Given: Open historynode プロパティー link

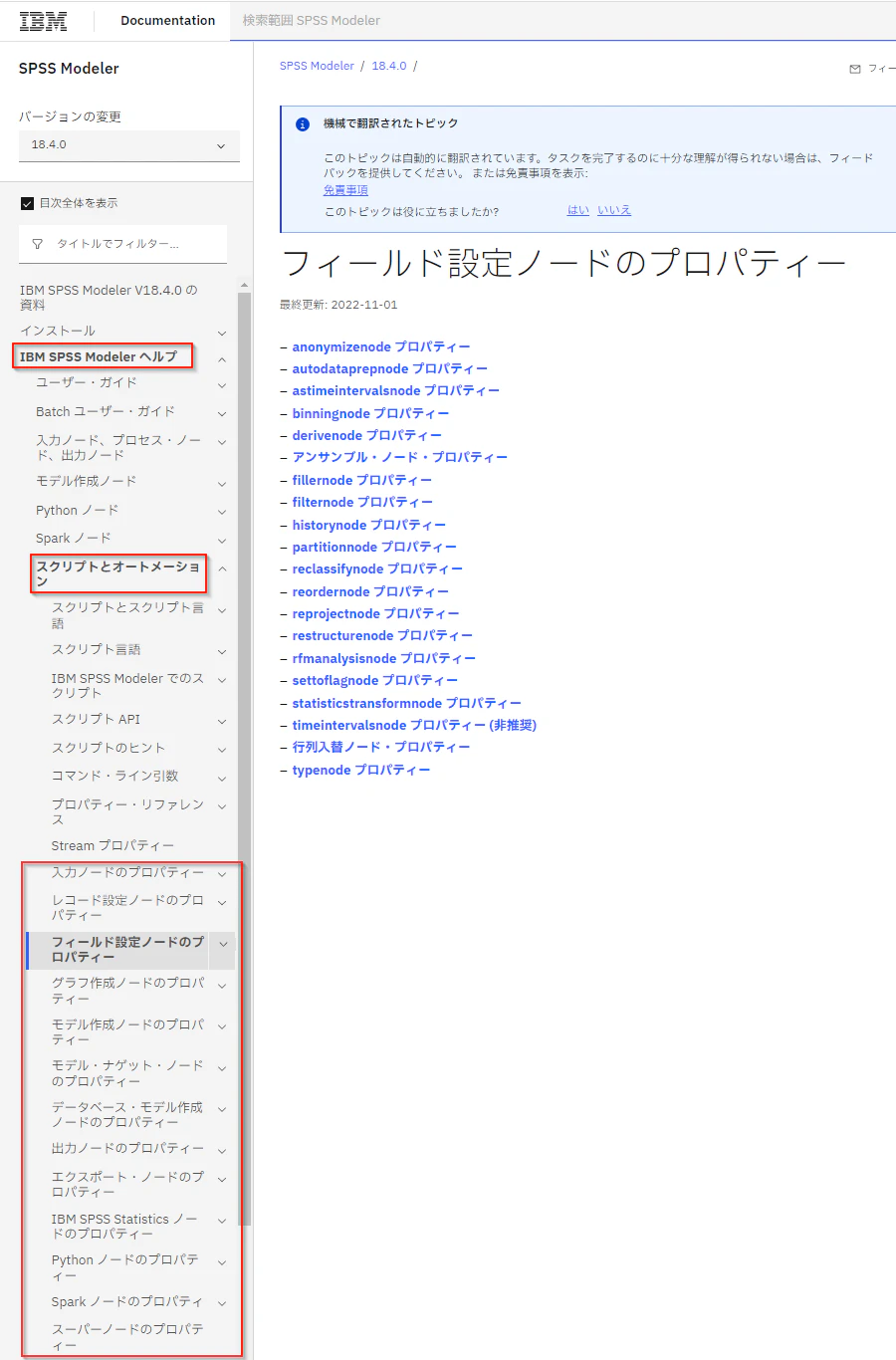Looking at the screenshot, I should [x=369, y=525].
